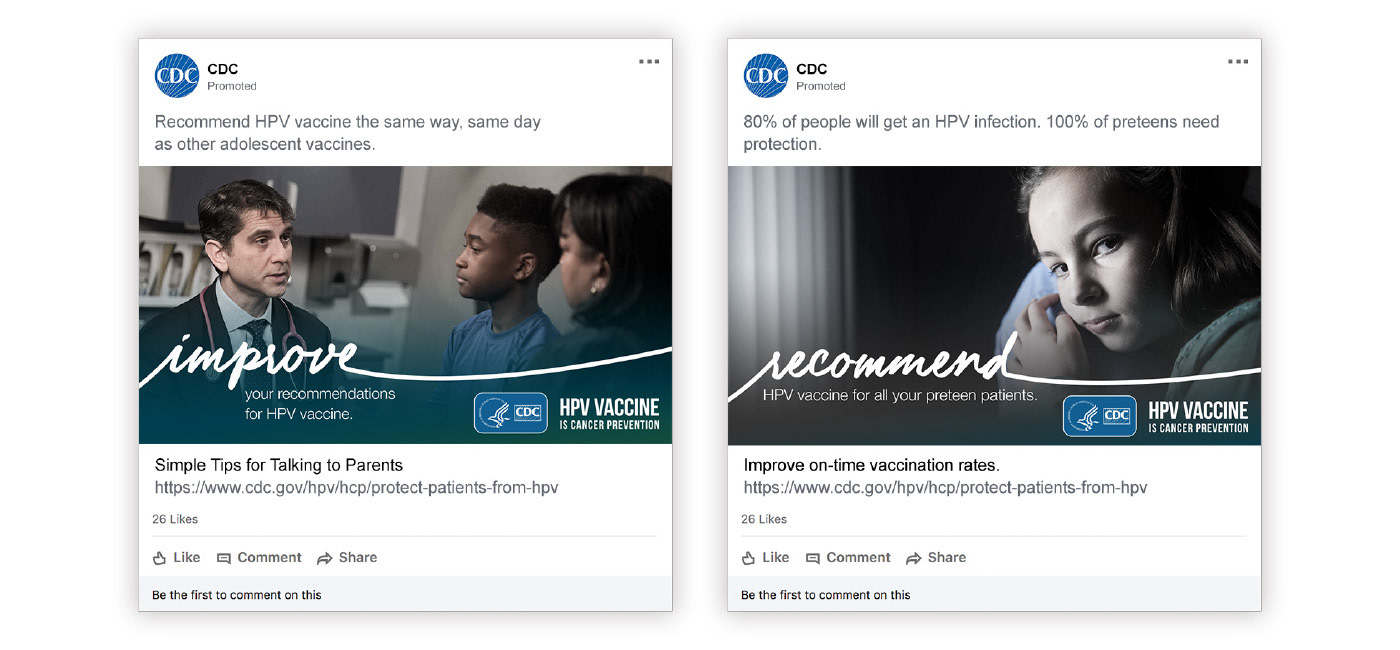Click 'Be the first to comment' on left post

click(x=237, y=595)
